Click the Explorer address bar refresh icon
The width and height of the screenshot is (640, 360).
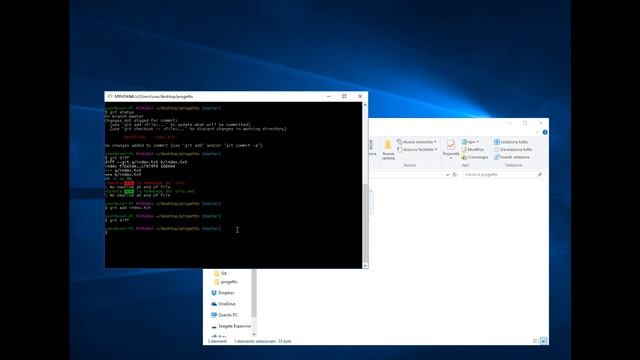(455, 175)
